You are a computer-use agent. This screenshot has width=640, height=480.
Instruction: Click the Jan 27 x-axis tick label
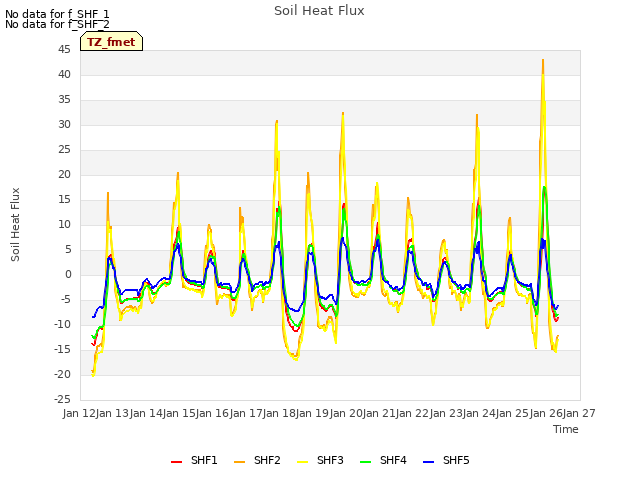579,413
